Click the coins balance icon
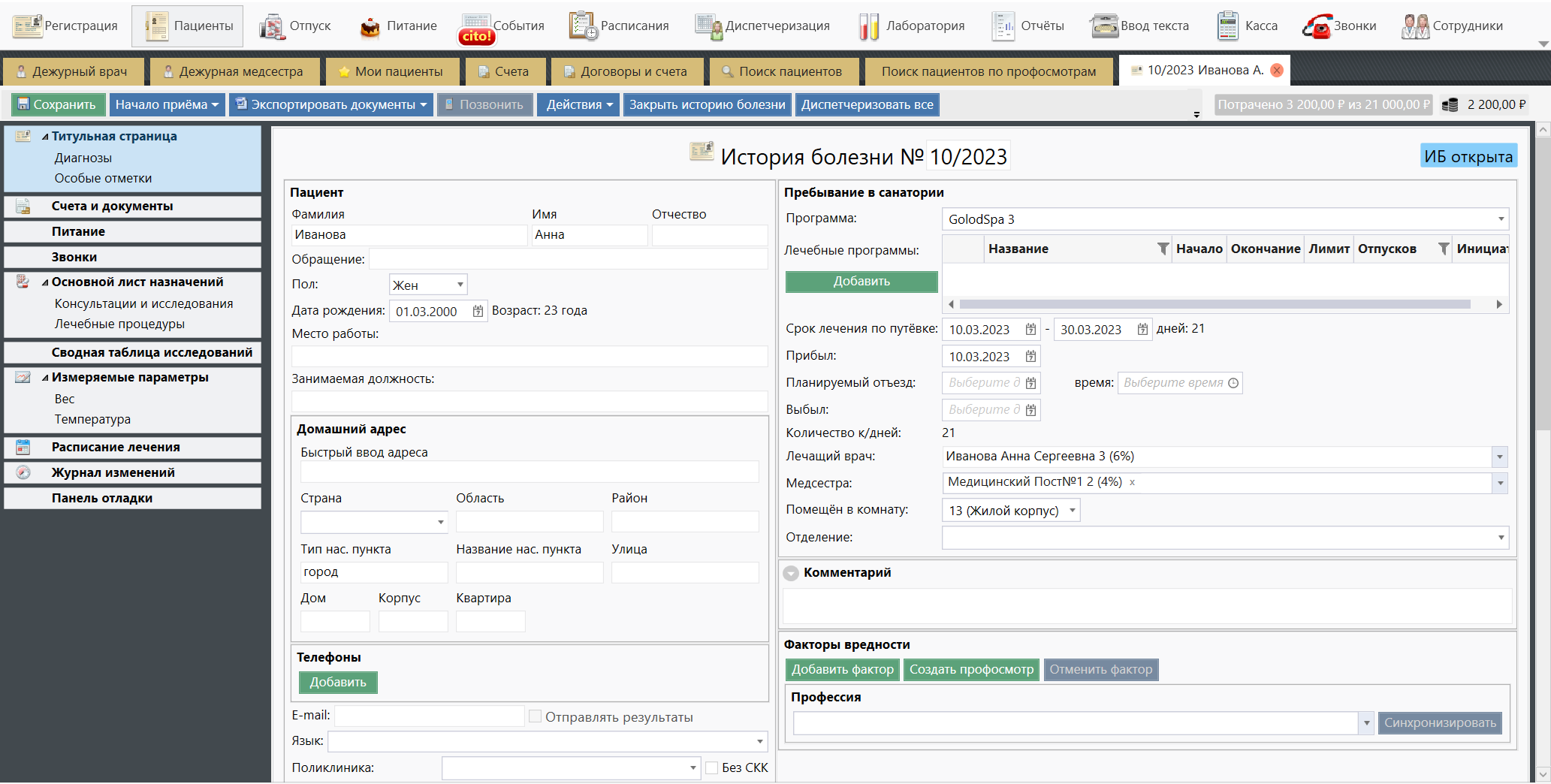The image size is (1551, 784). pyautogui.click(x=1450, y=105)
